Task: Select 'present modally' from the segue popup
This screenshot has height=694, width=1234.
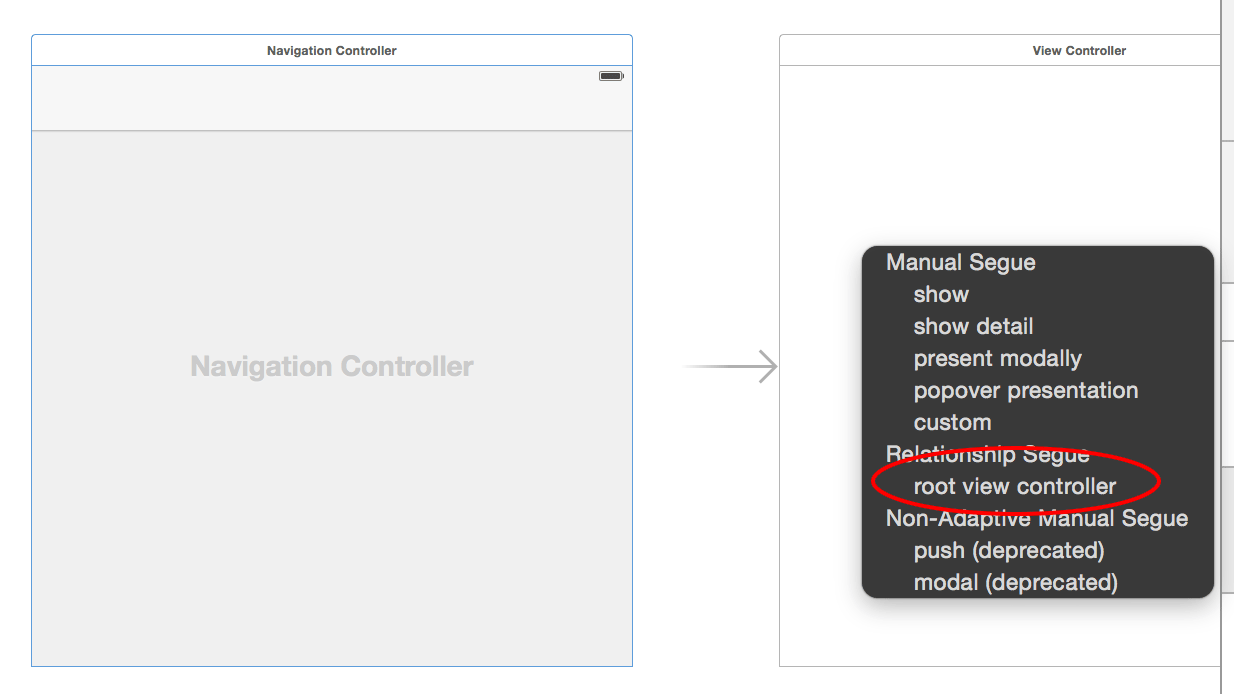Action: coord(997,358)
